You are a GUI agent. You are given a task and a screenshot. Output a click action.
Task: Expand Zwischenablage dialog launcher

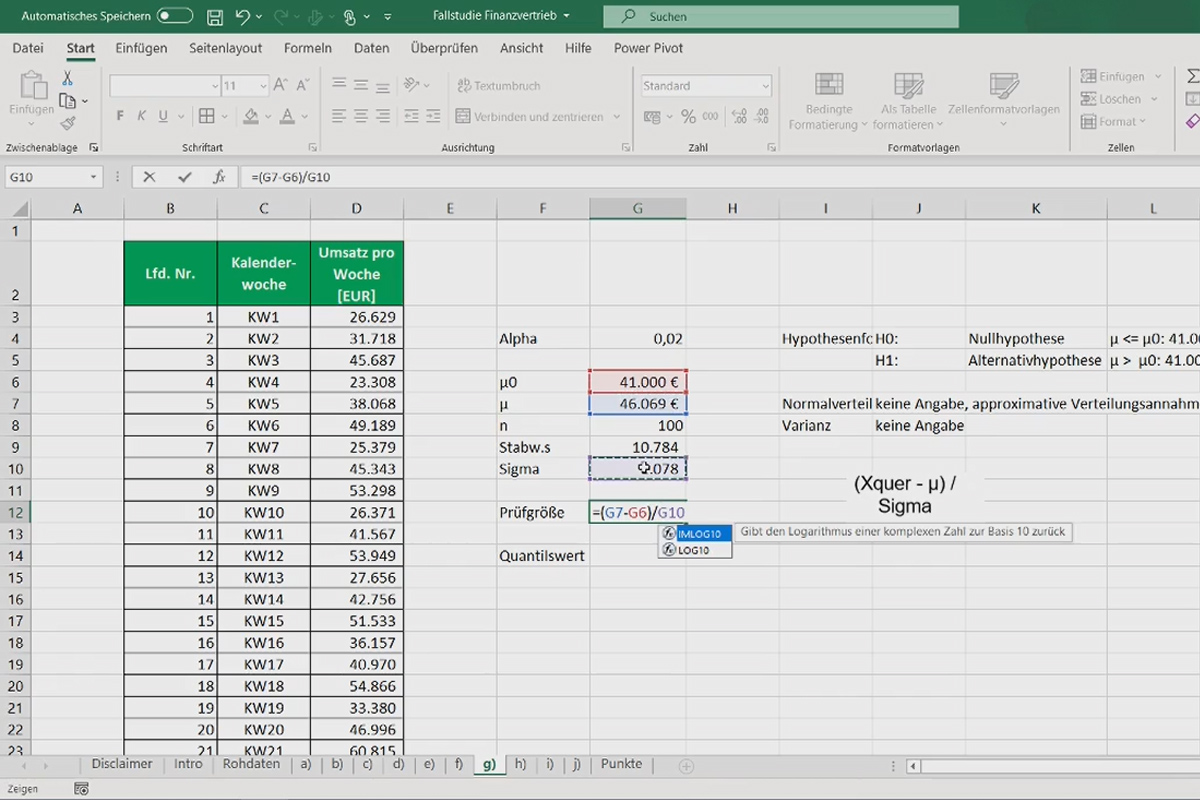tap(94, 147)
